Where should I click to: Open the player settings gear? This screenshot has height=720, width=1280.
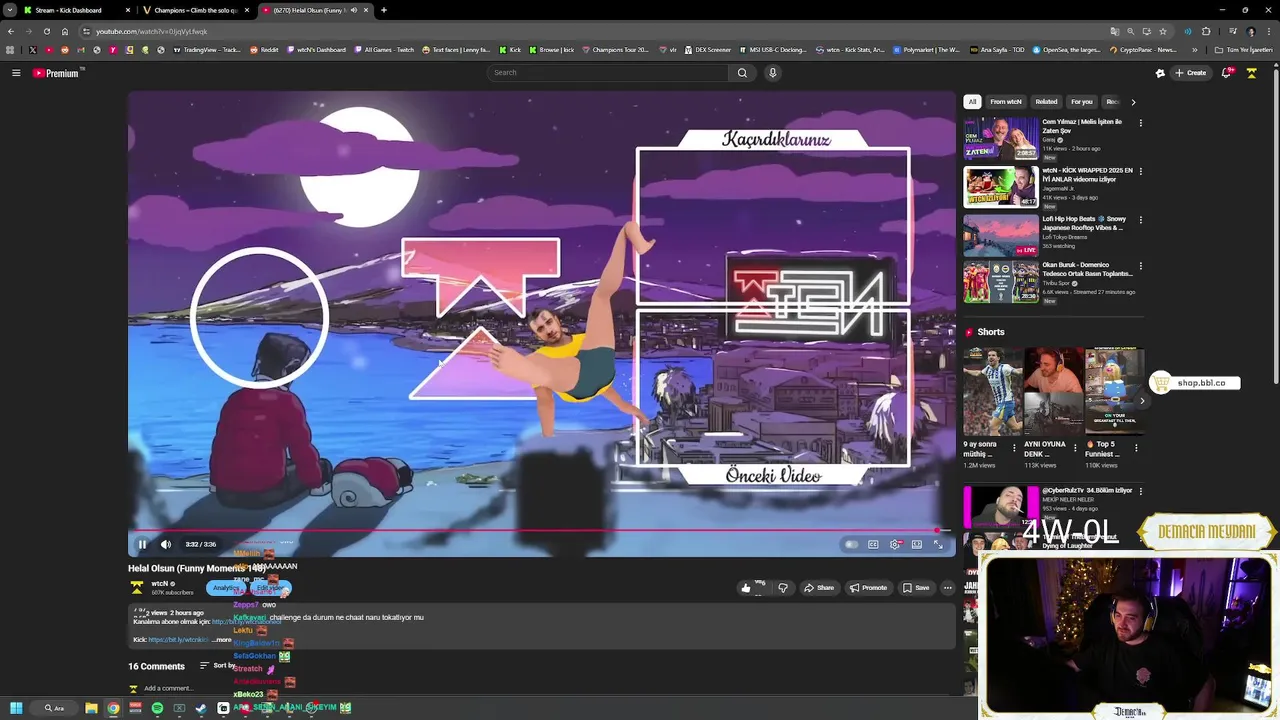(x=895, y=544)
